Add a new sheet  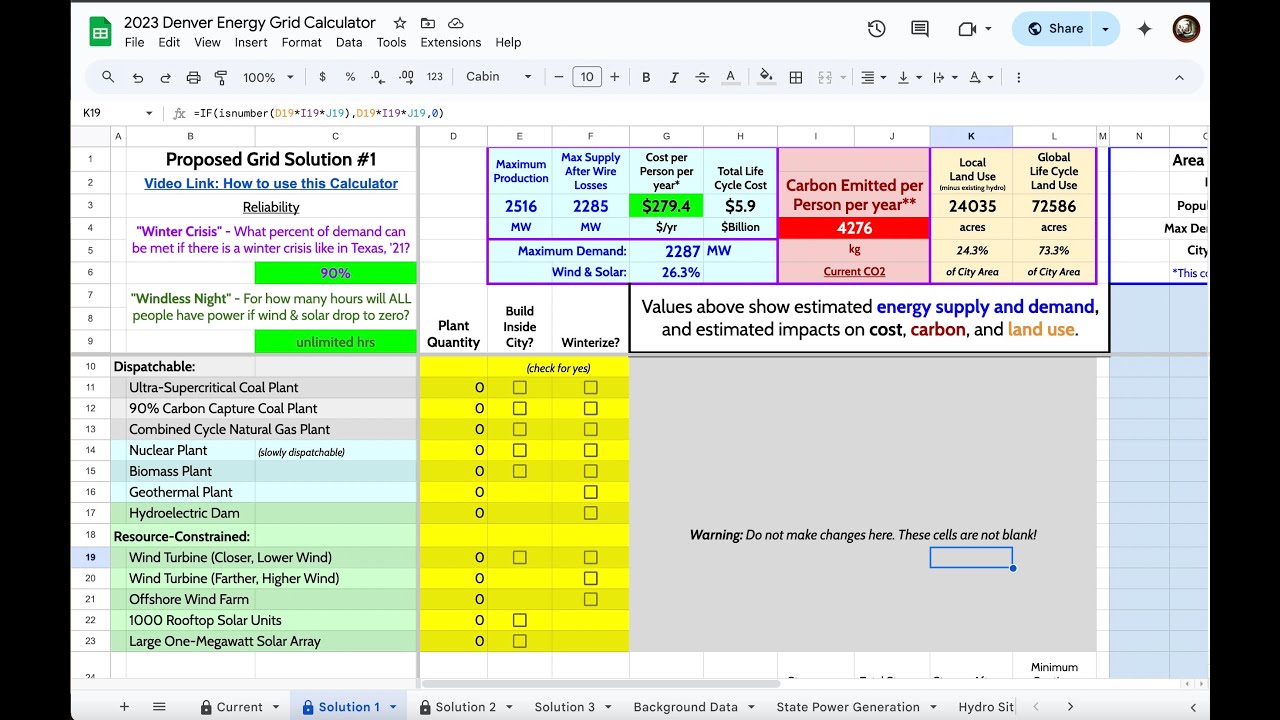[x=124, y=706]
